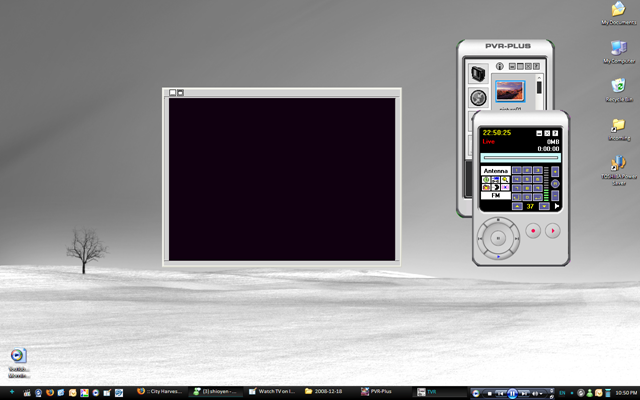Click the help question mark on remote display
640x400 pixels.
(555, 133)
